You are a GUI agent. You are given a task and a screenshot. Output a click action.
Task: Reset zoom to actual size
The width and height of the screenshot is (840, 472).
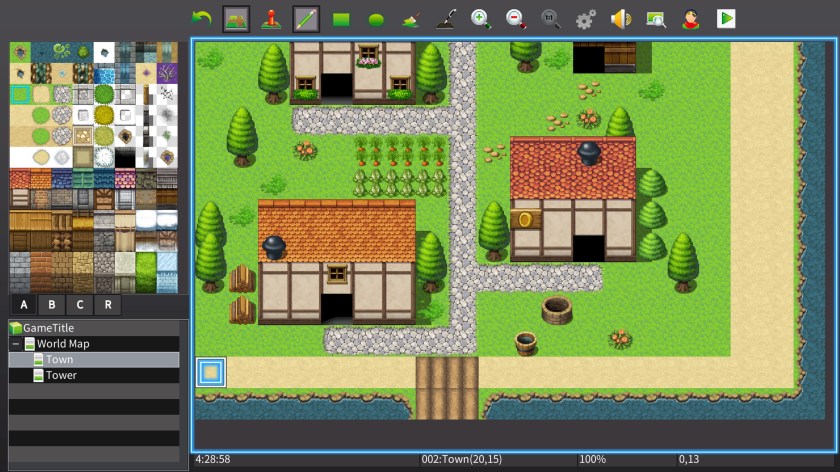[551, 18]
